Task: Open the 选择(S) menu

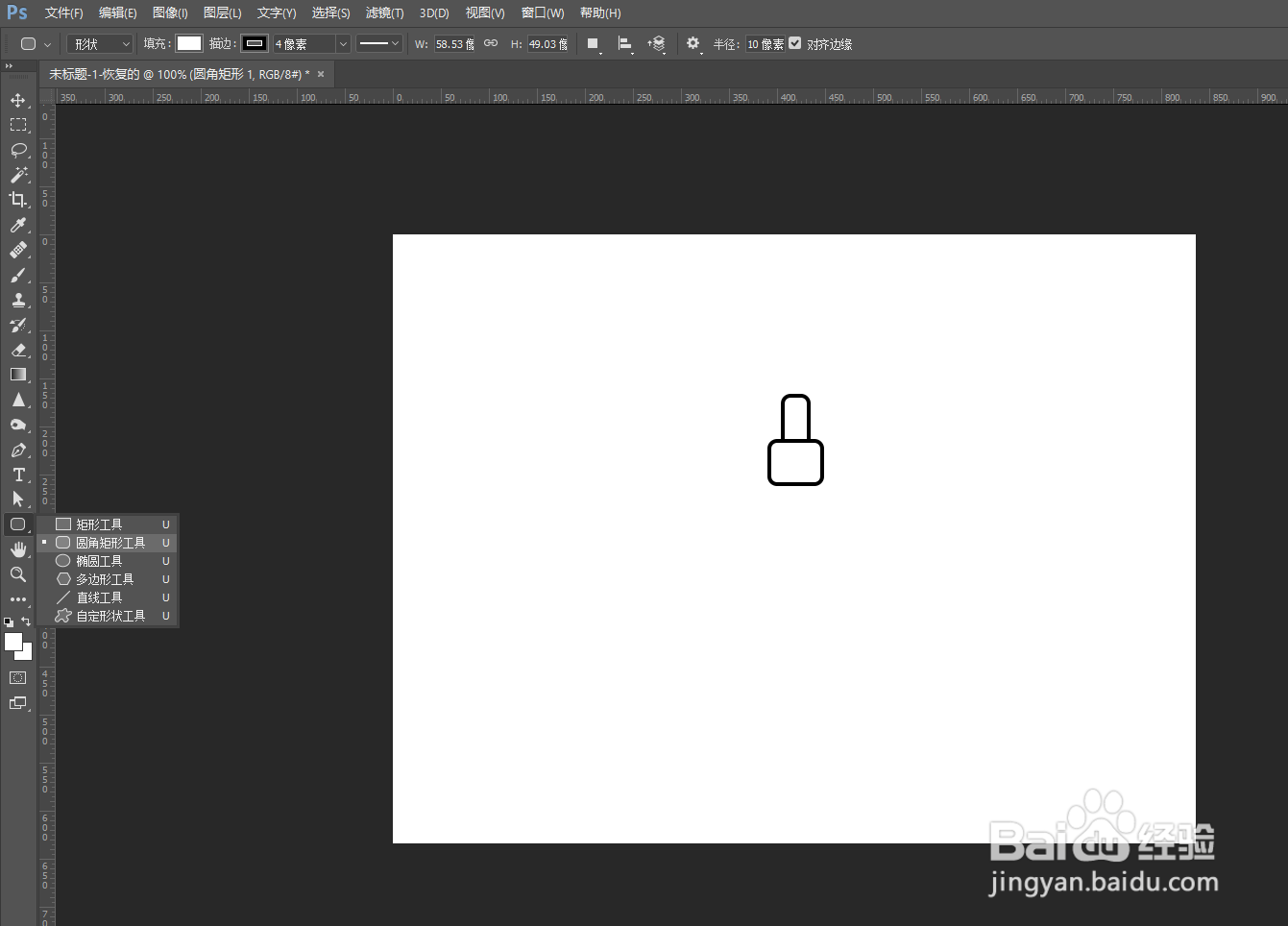Action: tap(330, 12)
